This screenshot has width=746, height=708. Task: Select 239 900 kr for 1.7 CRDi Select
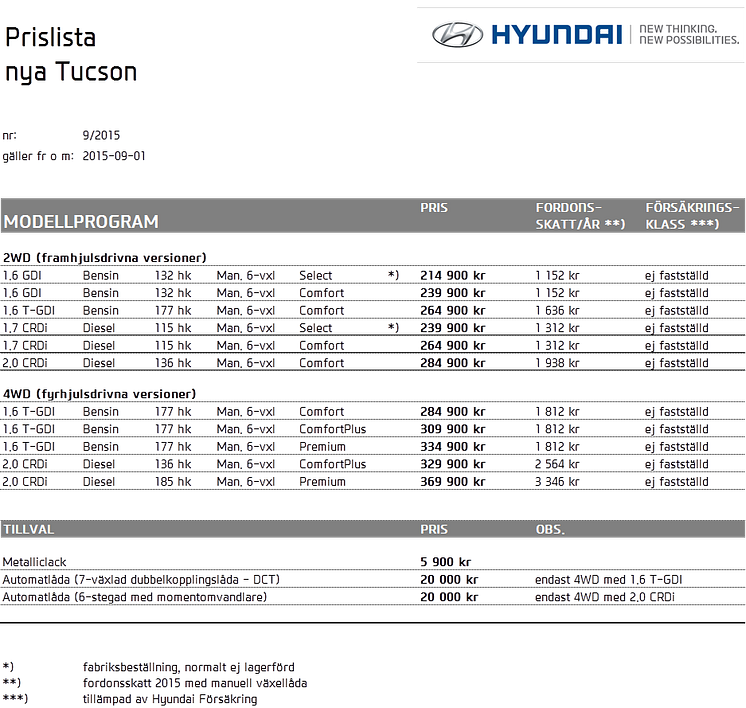(452, 328)
